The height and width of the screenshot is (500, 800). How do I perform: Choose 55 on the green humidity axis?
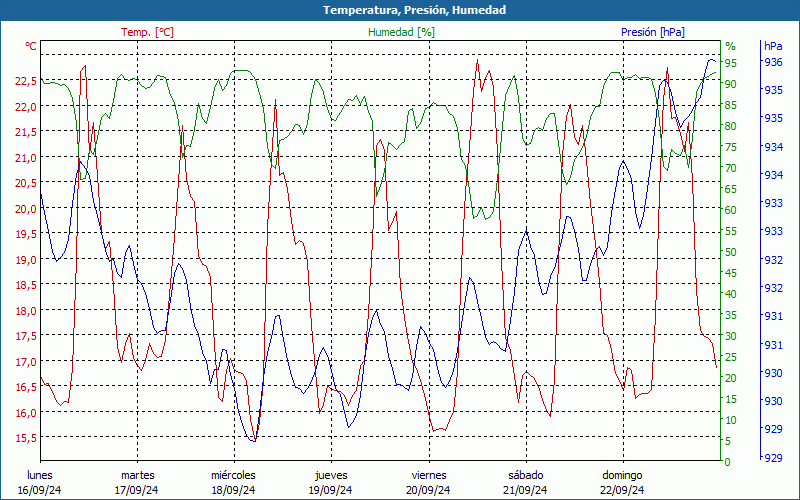pyautogui.click(x=730, y=231)
